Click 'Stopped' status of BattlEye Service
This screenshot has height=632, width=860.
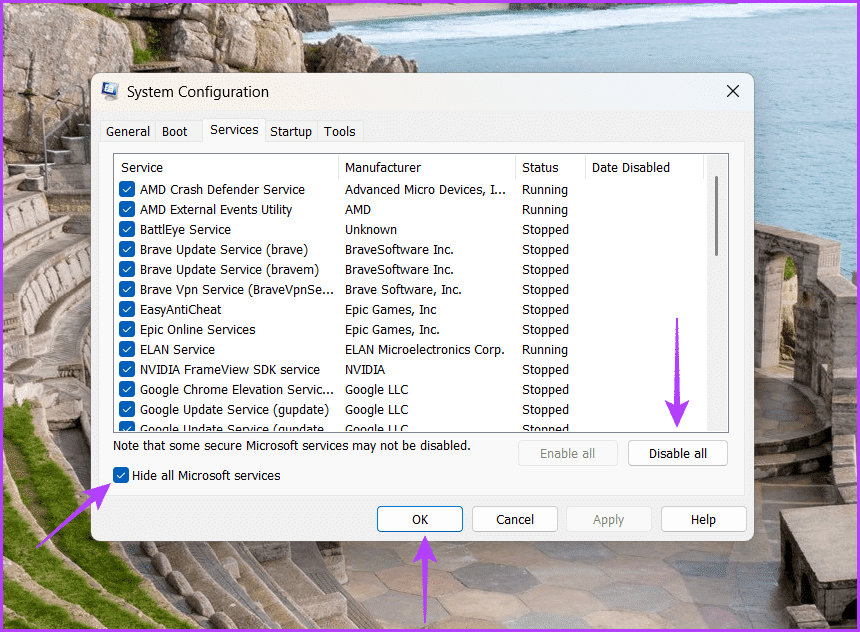click(x=545, y=229)
